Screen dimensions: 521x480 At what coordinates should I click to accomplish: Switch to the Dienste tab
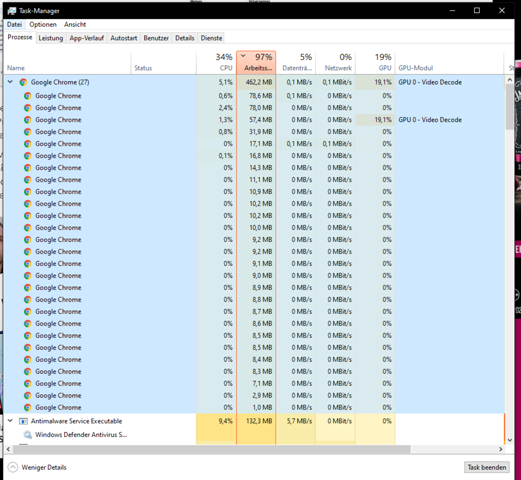click(211, 38)
